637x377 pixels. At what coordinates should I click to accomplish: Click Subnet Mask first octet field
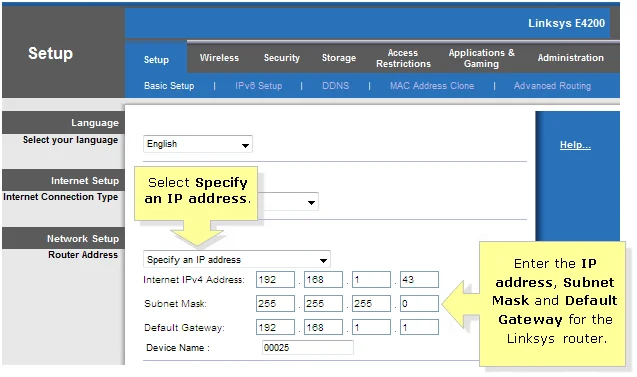point(275,303)
